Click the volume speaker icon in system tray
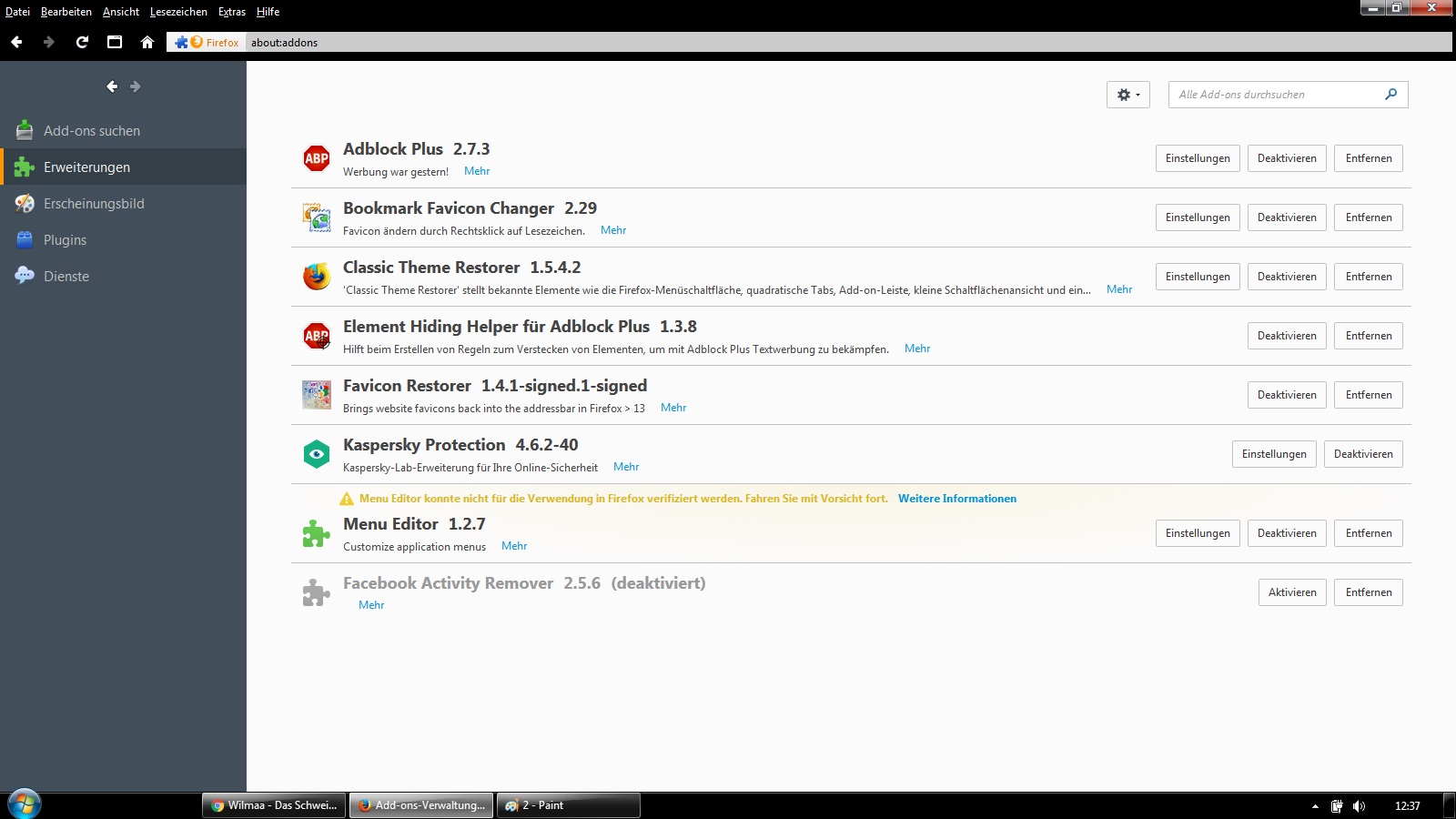 (x=1359, y=806)
